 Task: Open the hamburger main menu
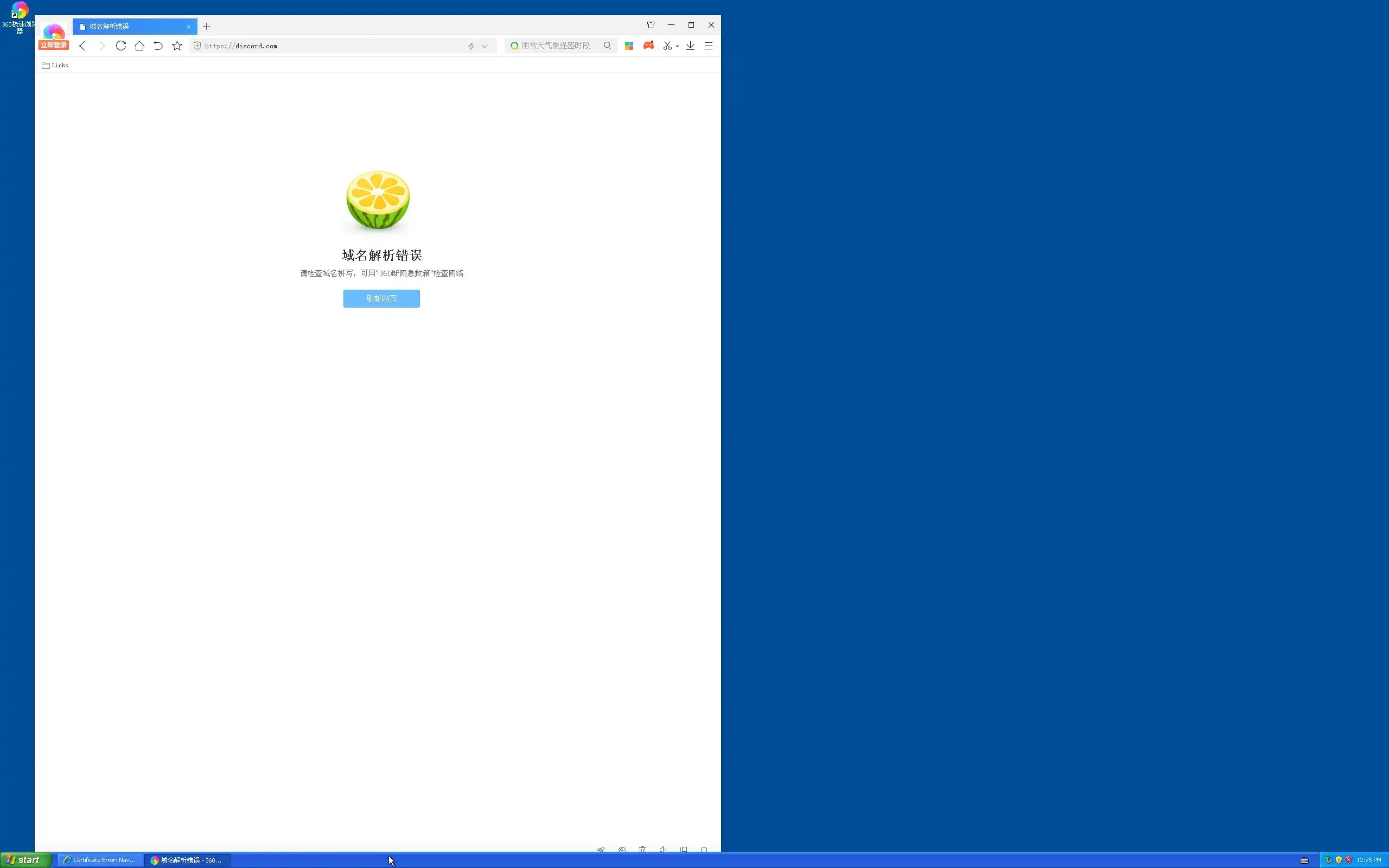709,46
